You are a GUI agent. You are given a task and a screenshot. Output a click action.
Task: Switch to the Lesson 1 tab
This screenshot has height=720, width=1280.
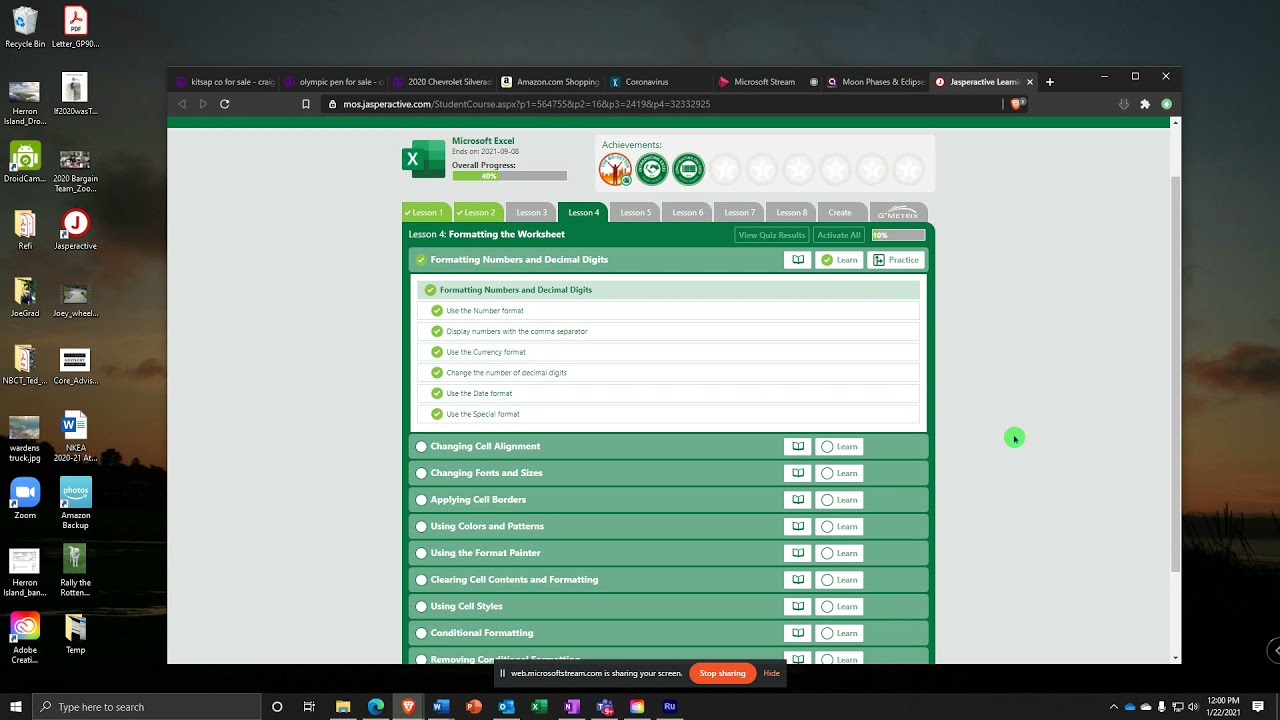427,213
